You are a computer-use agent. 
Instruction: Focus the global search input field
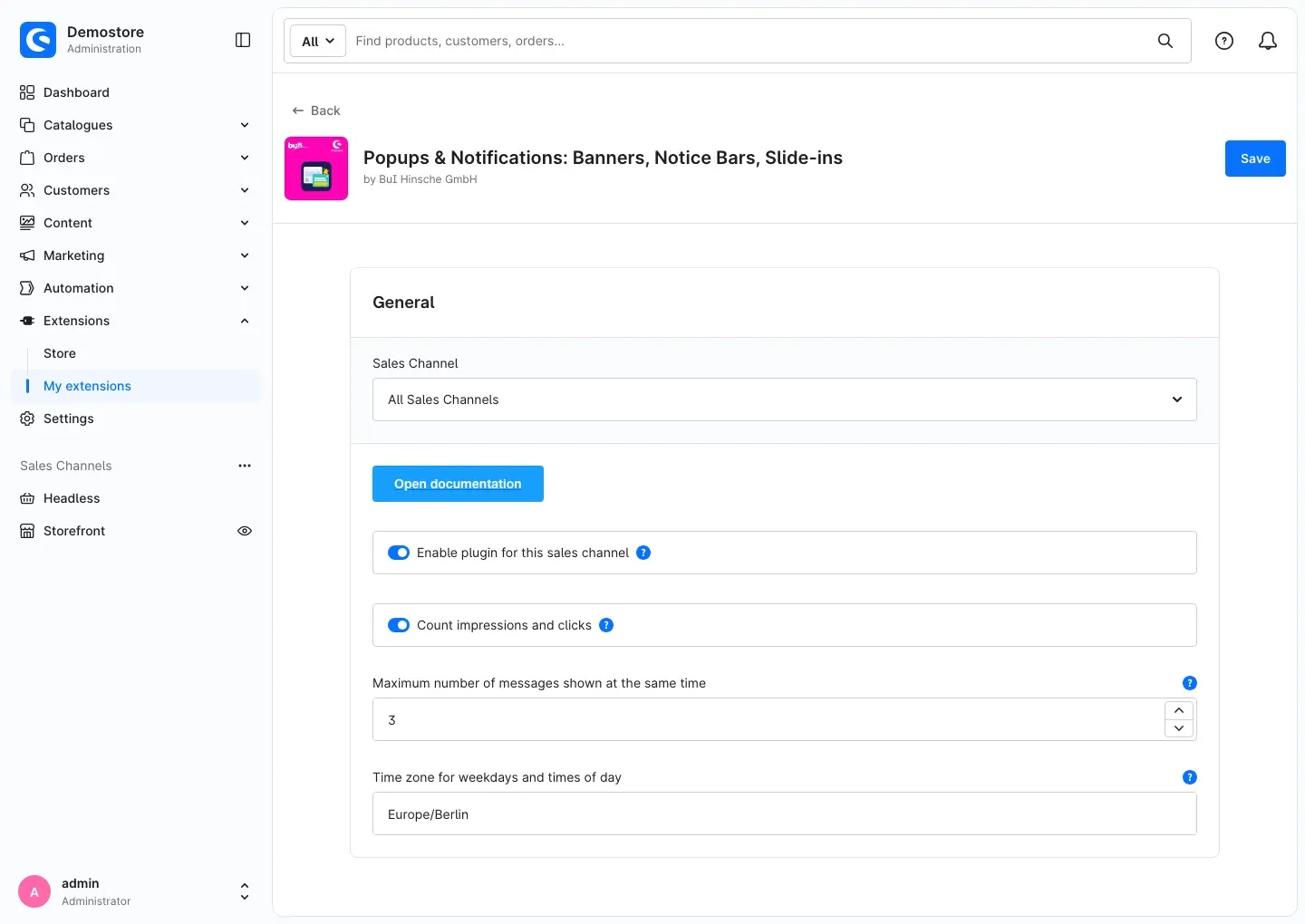click(749, 41)
